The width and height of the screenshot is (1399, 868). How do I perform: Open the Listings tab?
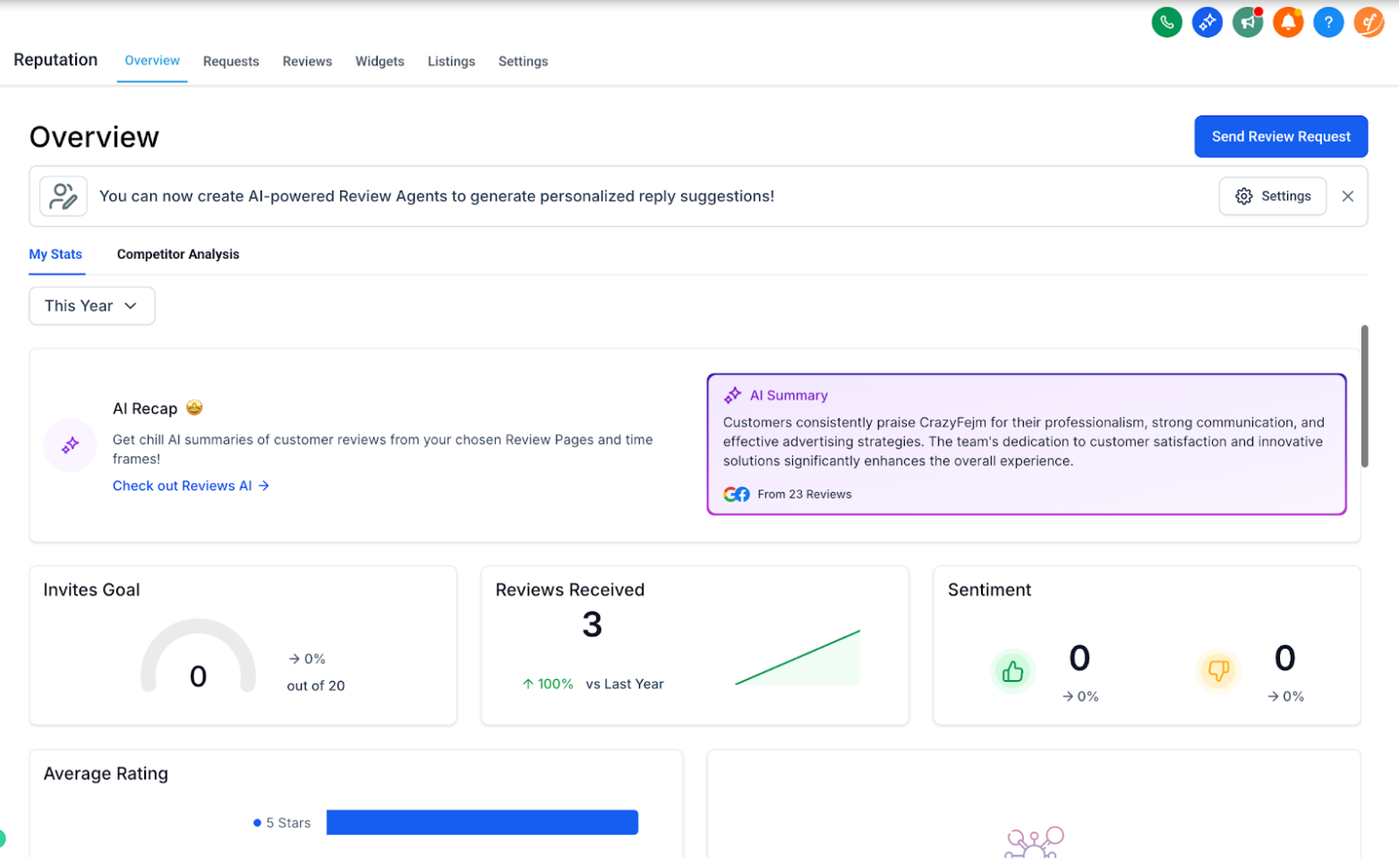pyautogui.click(x=451, y=62)
